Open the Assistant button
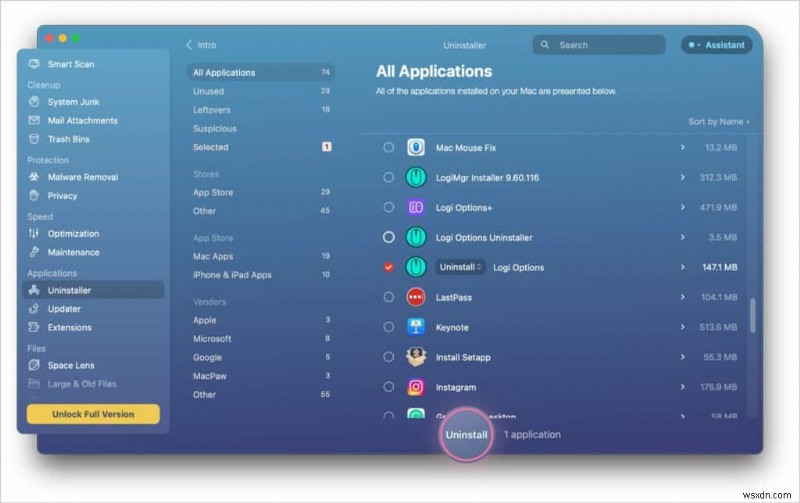Image resolution: width=800 pixels, height=503 pixels. click(x=716, y=45)
